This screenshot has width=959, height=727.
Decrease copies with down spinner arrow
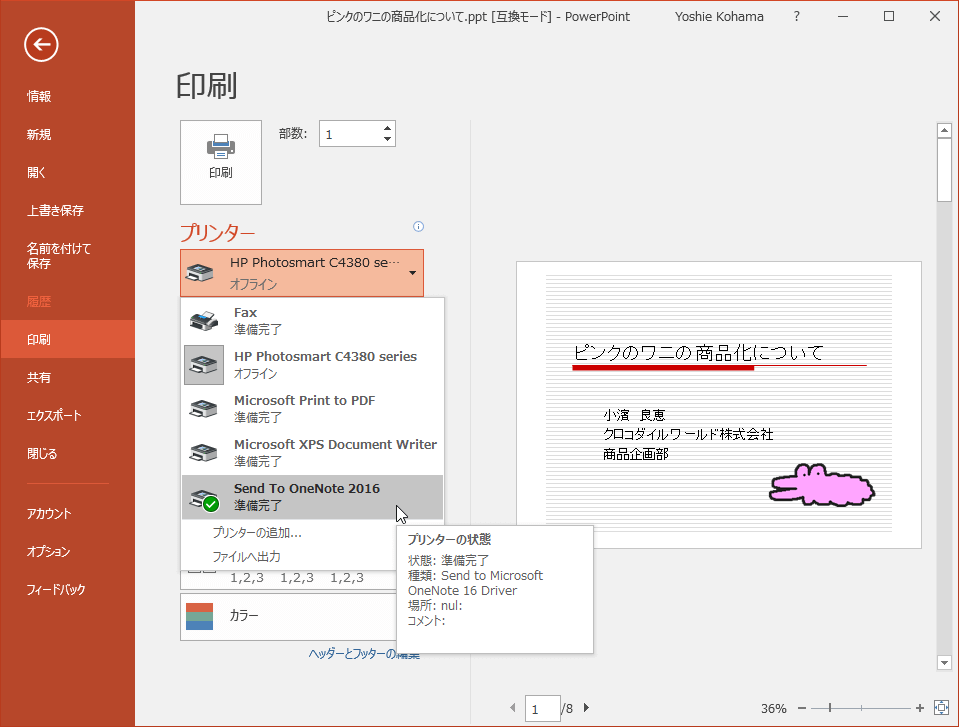click(387, 139)
